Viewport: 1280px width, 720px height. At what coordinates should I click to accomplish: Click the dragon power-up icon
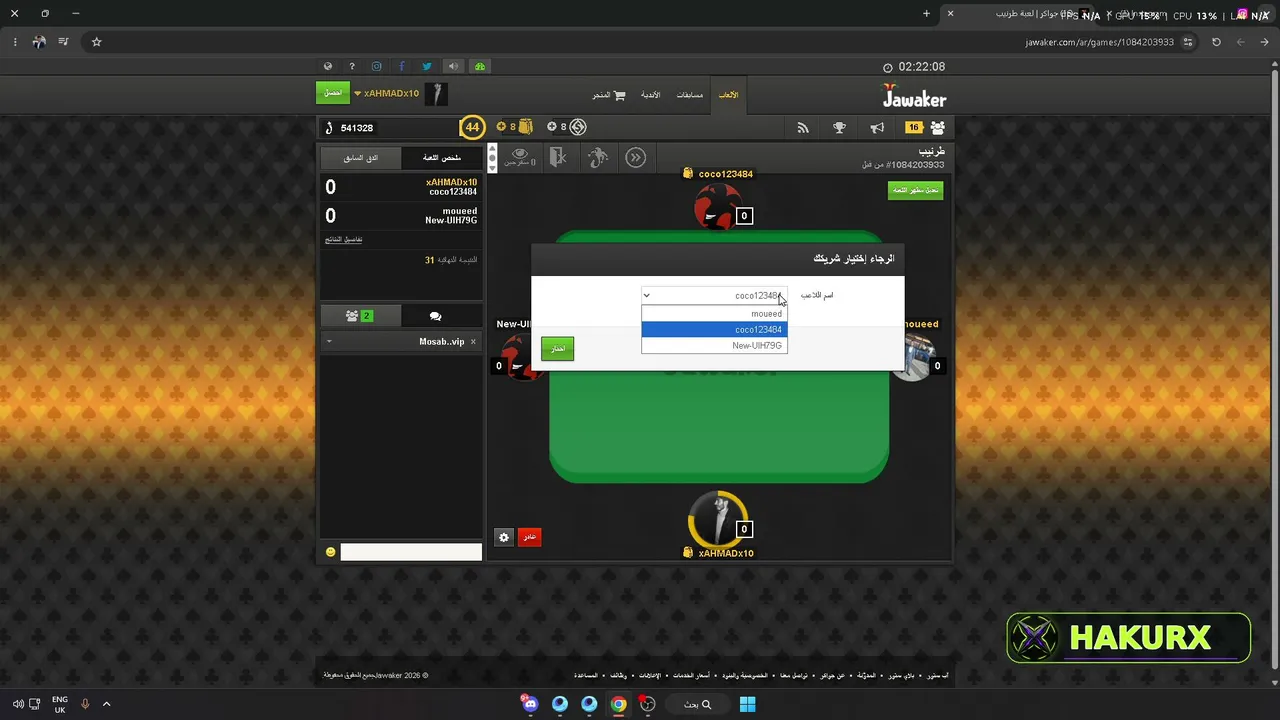click(x=598, y=157)
